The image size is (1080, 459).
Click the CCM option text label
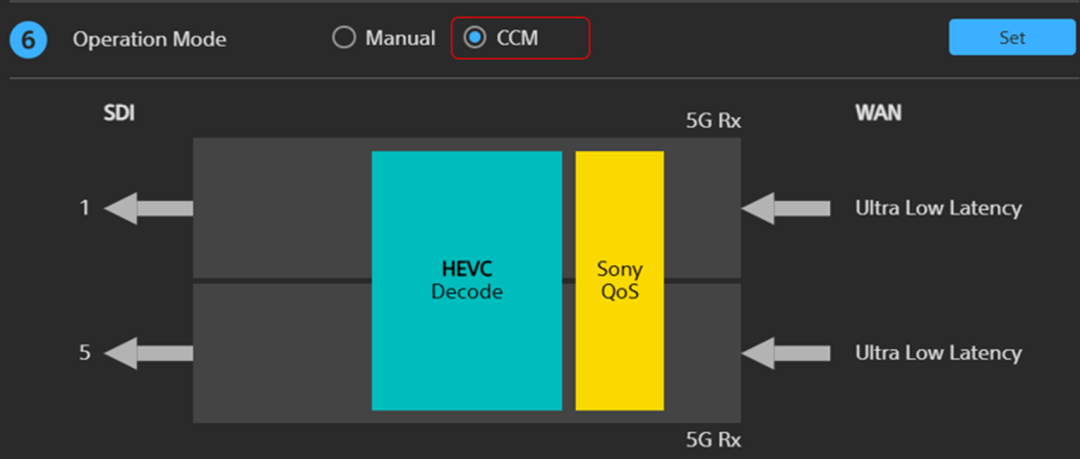click(x=517, y=38)
